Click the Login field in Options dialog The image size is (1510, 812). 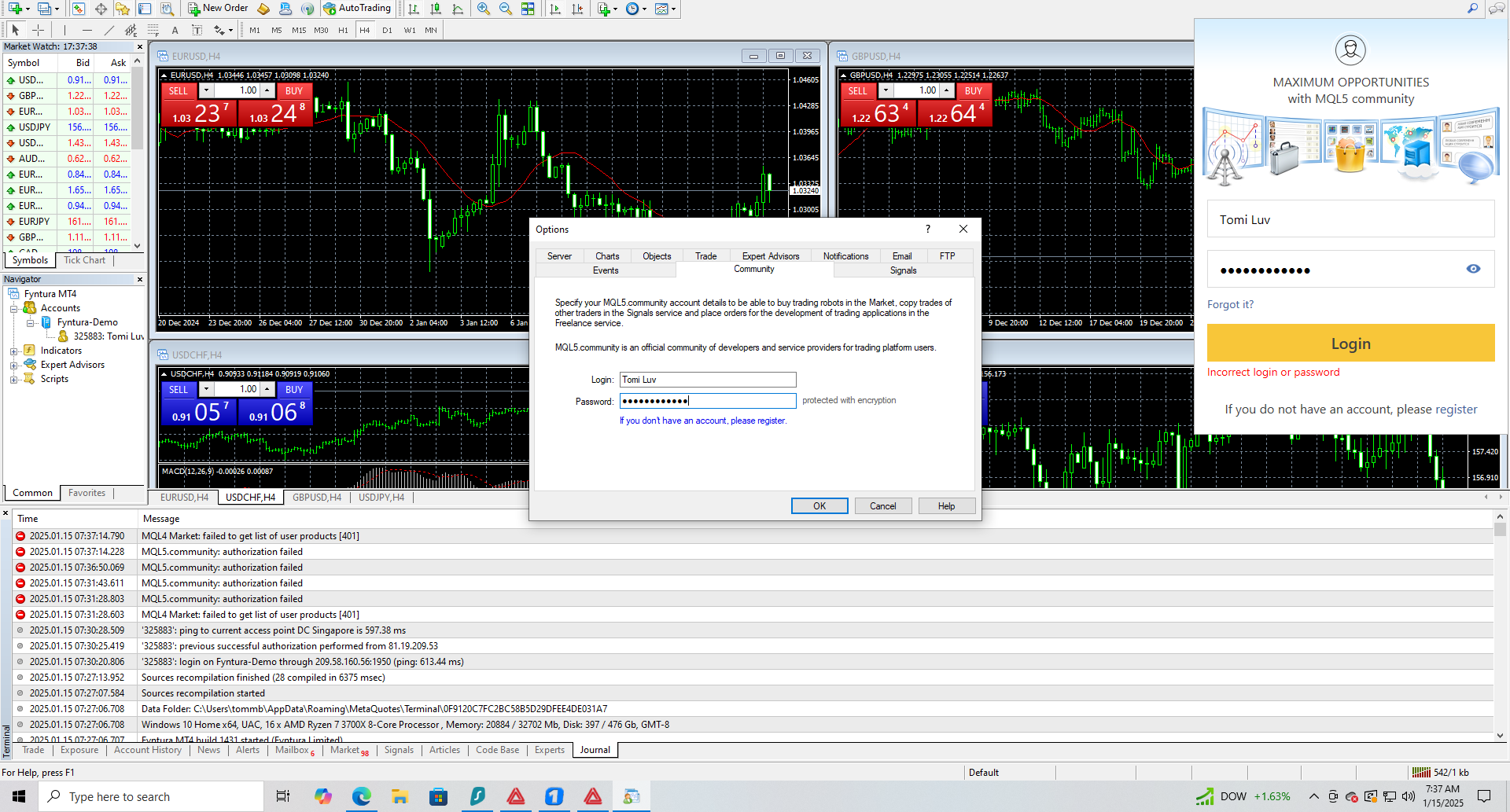[708, 380]
